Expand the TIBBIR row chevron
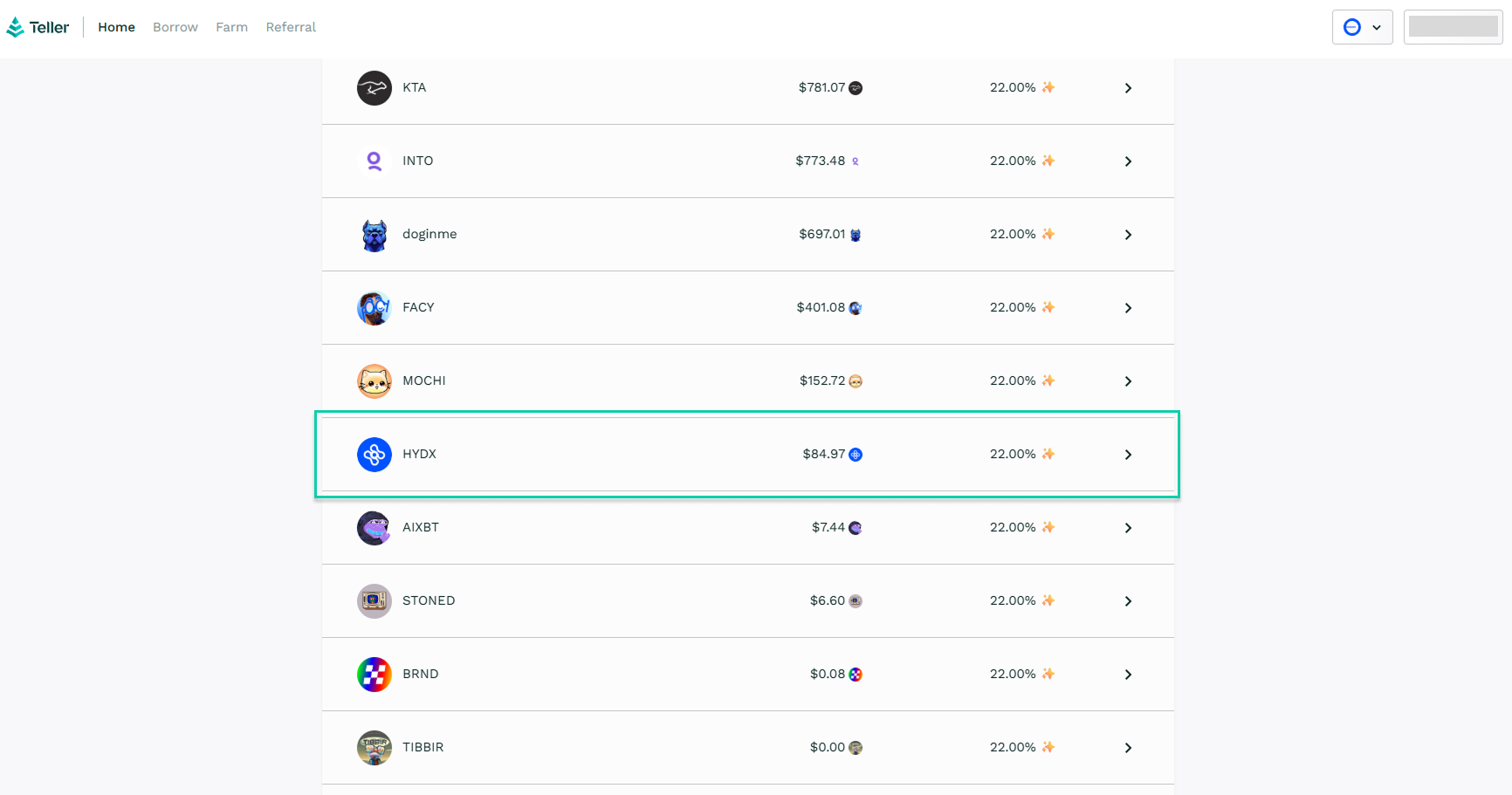The height and width of the screenshot is (795, 1512). tap(1128, 748)
